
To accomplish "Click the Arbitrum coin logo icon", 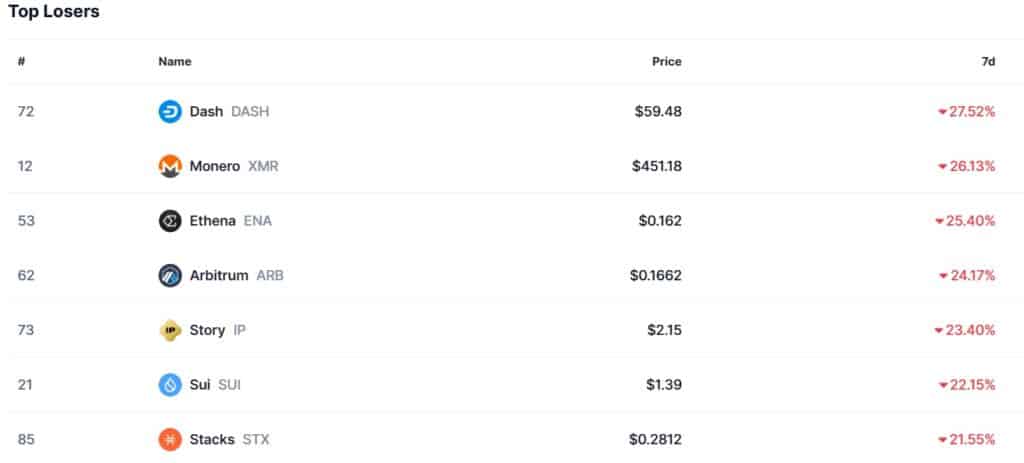I will [170, 276].
